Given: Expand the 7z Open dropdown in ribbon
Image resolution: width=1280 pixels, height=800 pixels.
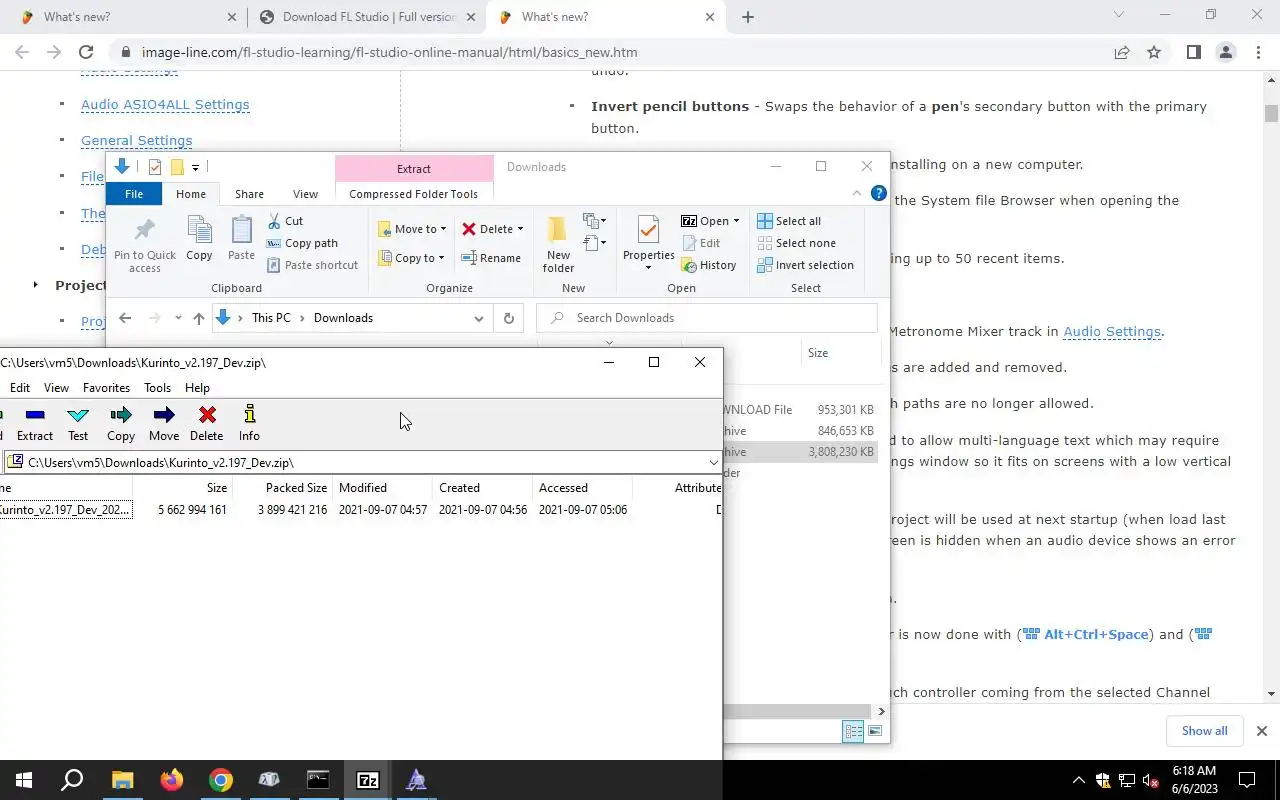Looking at the screenshot, I should (736, 221).
